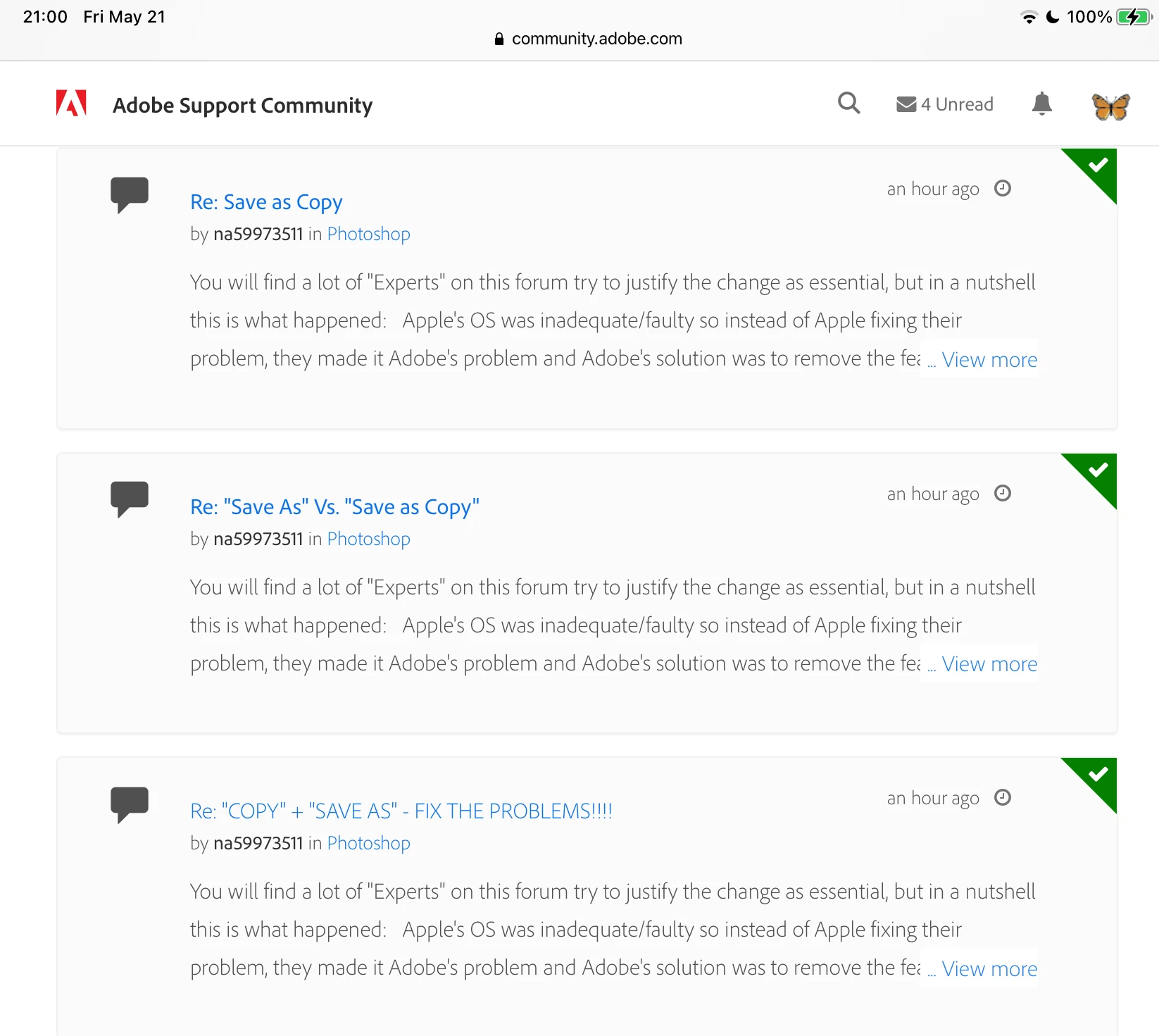Open Re: "Save As" Vs. "Save as Copy" thread

click(x=334, y=507)
